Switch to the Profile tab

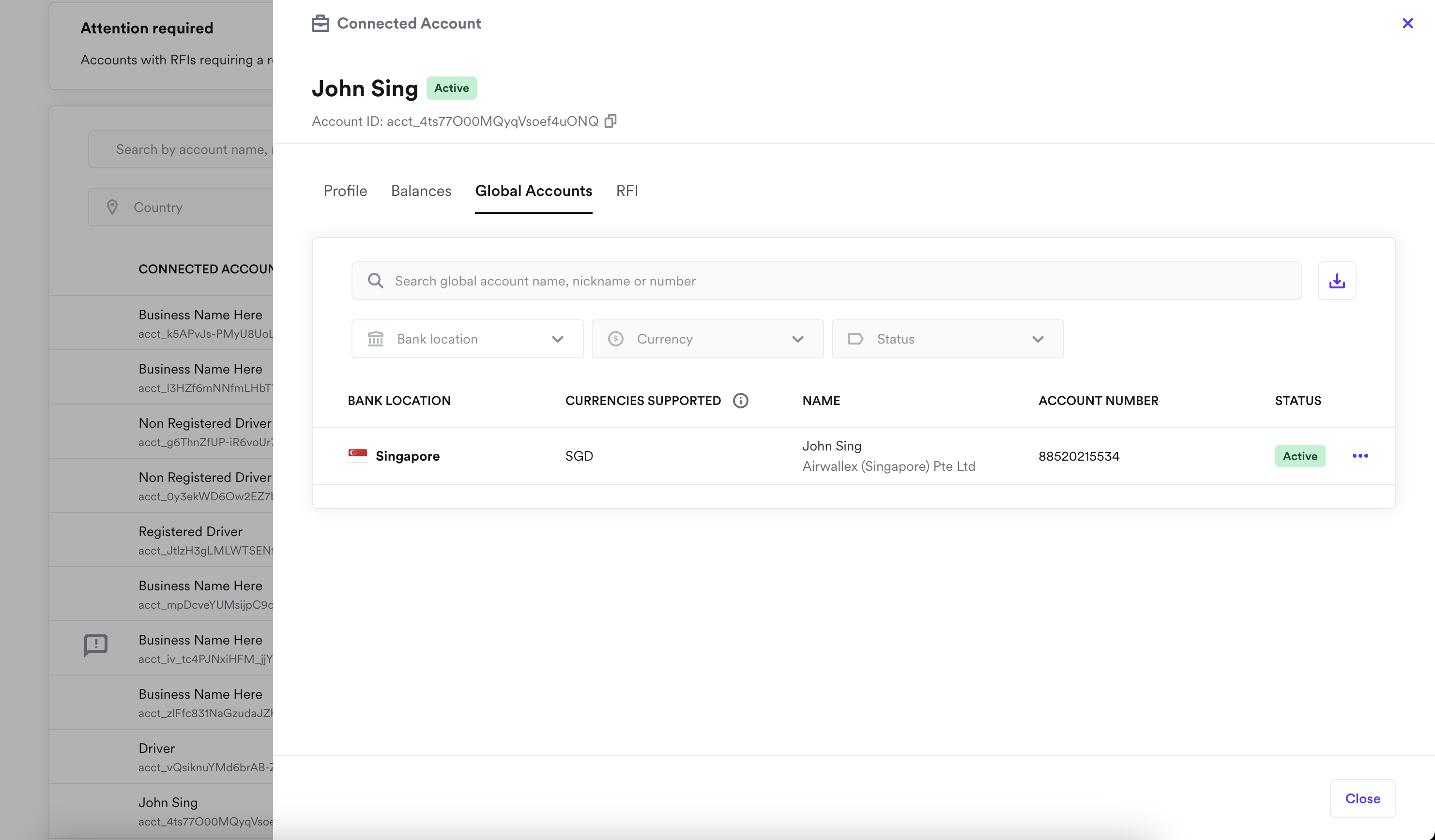coord(345,191)
